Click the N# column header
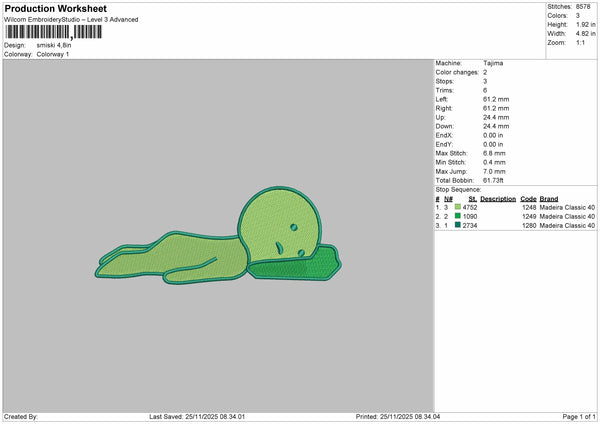 click(447, 198)
